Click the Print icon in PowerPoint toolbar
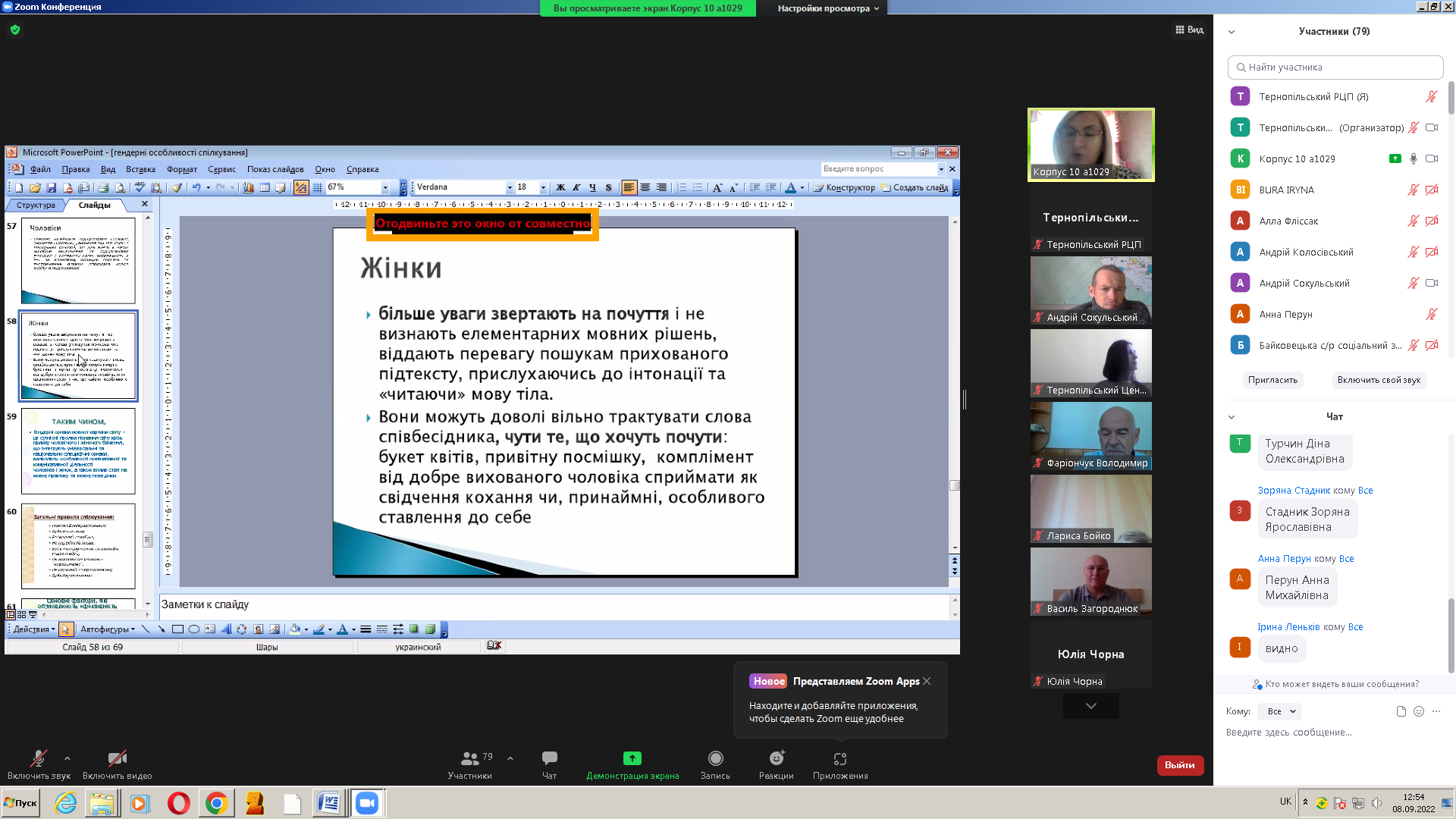 103,187
